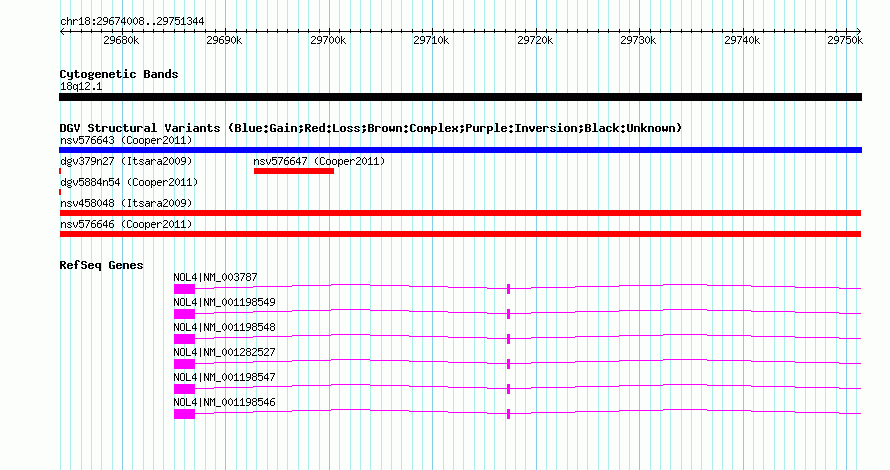Select the 29680k ruler tick label
The height and width of the screenshot is (470, 890).
pos(121,40)
